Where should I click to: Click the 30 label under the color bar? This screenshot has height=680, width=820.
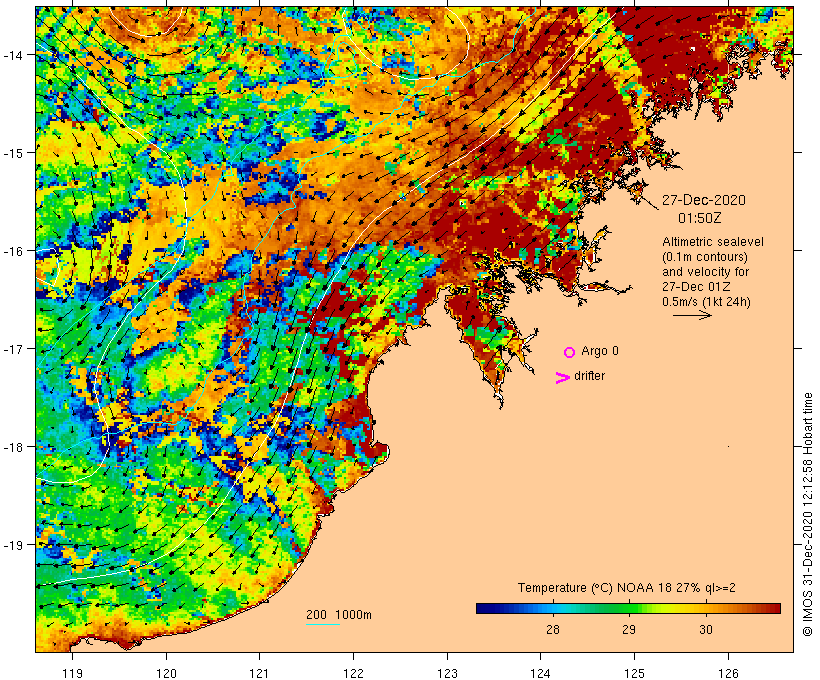point(705,629)
